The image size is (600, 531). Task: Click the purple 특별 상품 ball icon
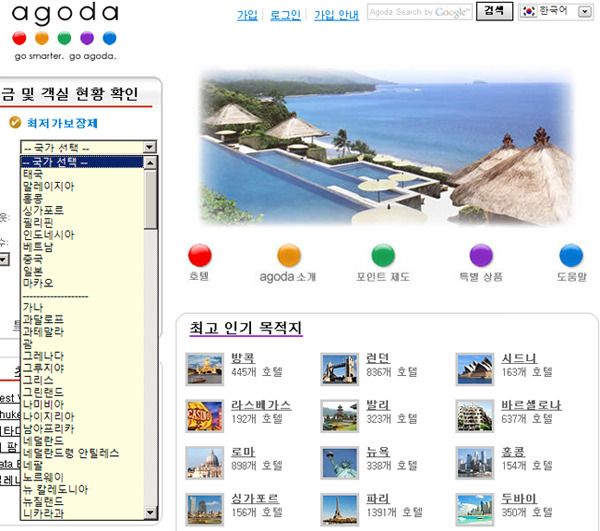481,255
